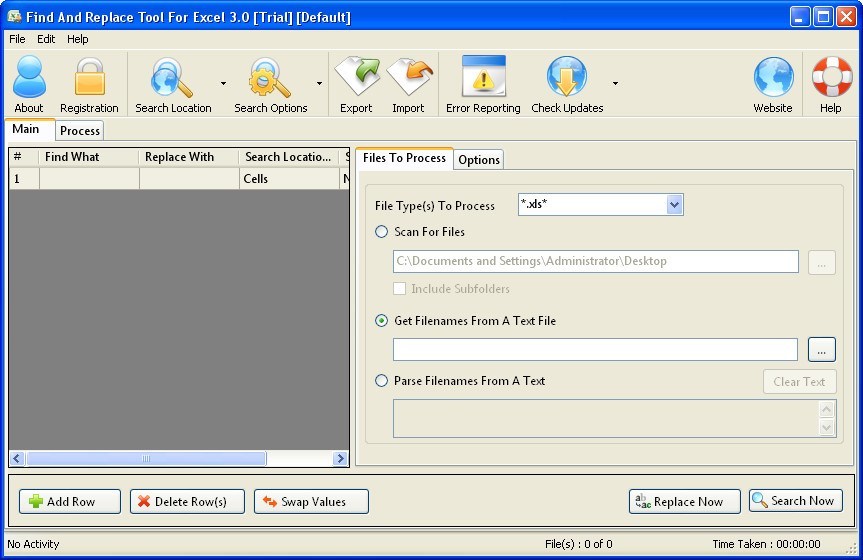Expand the Search Options dropdown arrow
Screen dimensions: 863x560
(x=319, y=83)
